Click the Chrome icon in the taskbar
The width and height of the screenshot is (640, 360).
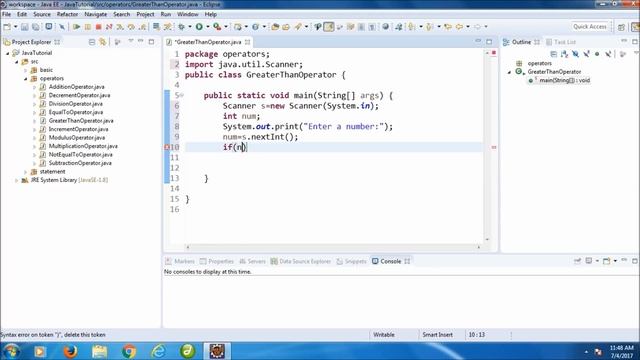click(129, 351)
